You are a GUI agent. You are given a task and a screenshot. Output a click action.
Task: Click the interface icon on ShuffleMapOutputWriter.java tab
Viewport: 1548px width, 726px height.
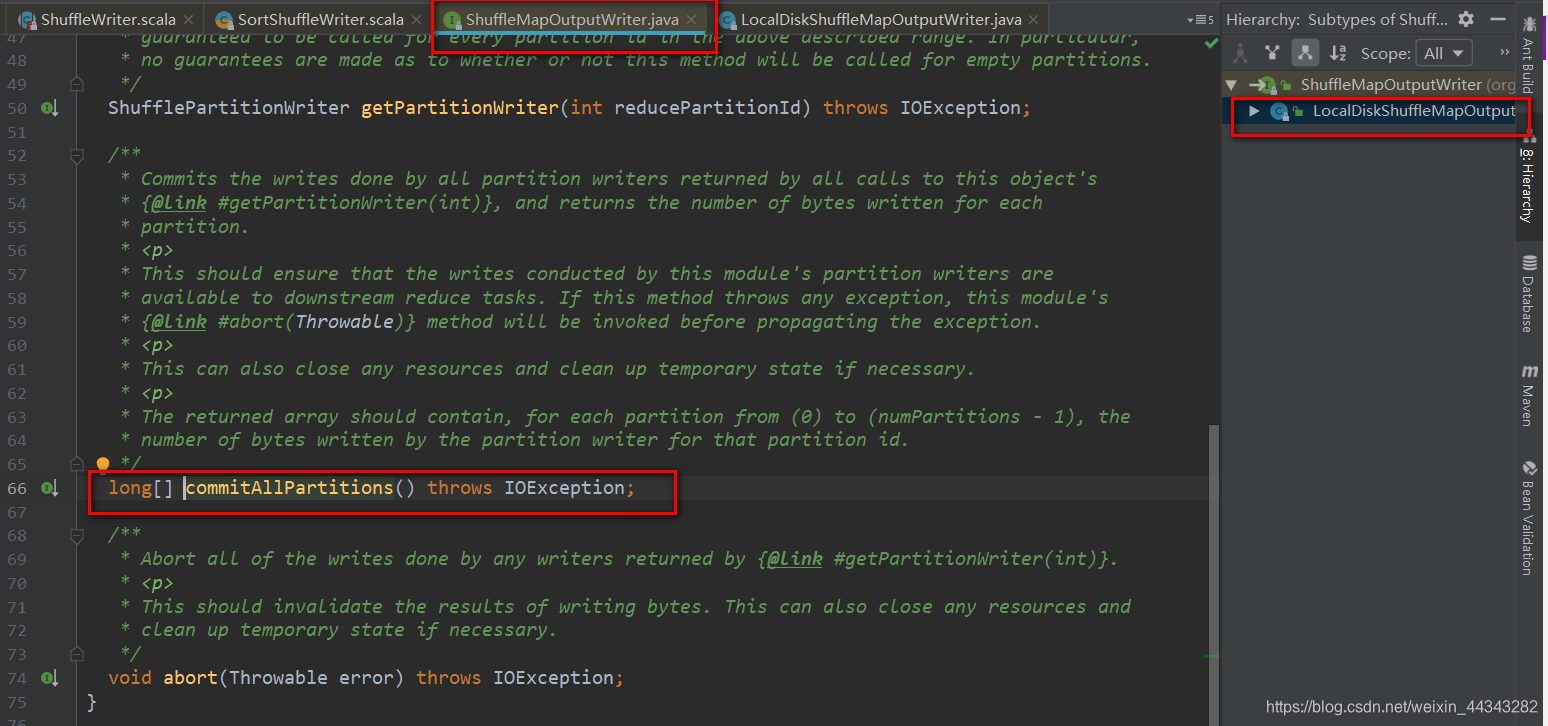453,20
